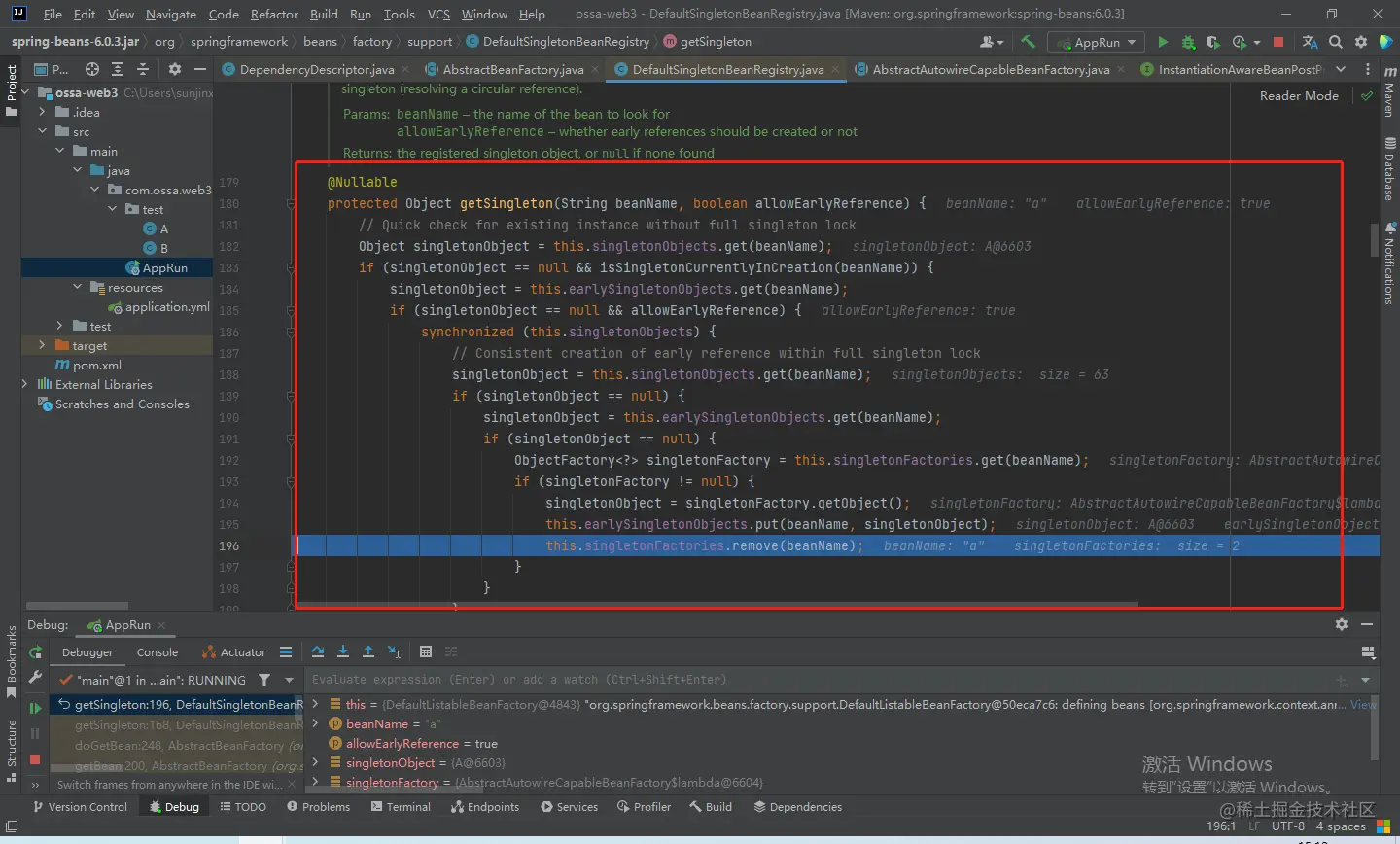Collapse the src folder

(x=43, y=131)
